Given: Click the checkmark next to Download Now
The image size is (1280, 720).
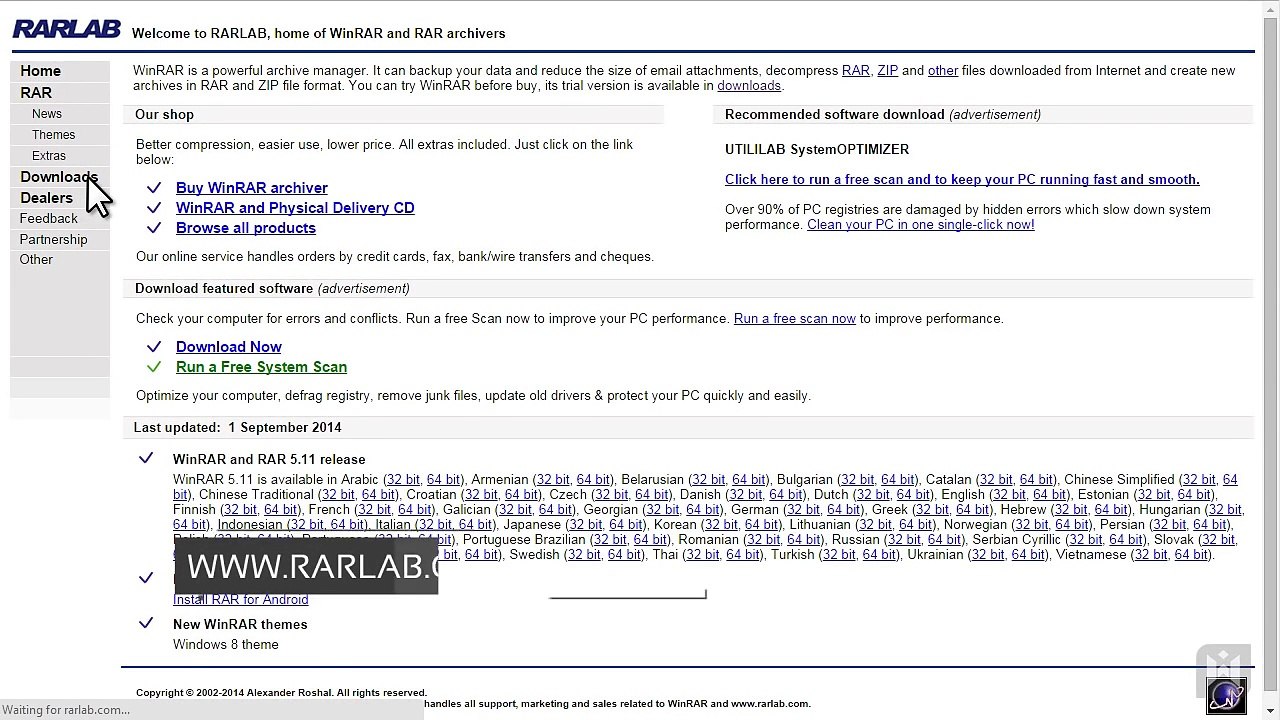Looking at the screenshot, I should 154,347.
